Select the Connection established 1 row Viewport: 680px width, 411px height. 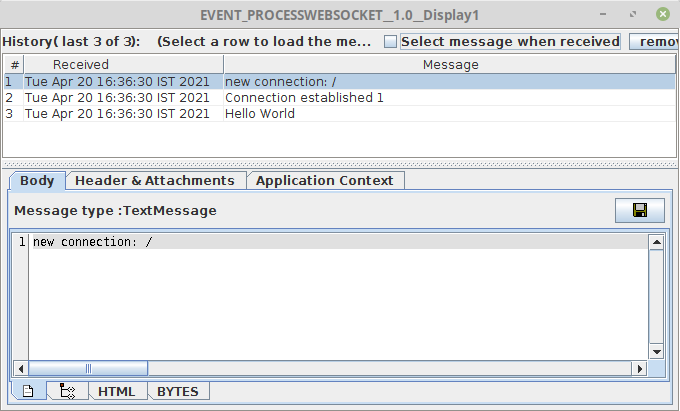(x=304, y=98)
